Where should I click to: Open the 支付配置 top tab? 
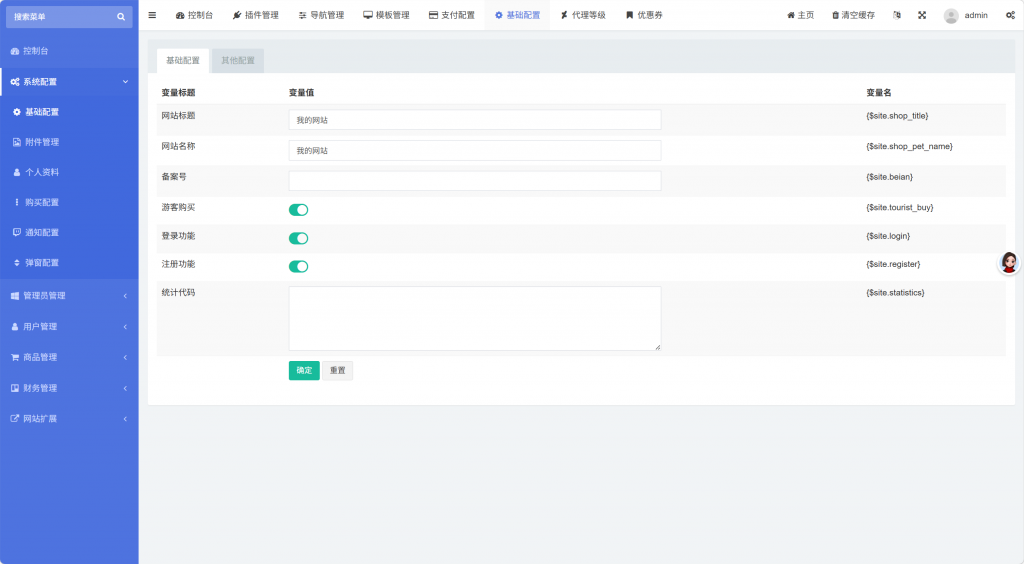click(451, 15)
